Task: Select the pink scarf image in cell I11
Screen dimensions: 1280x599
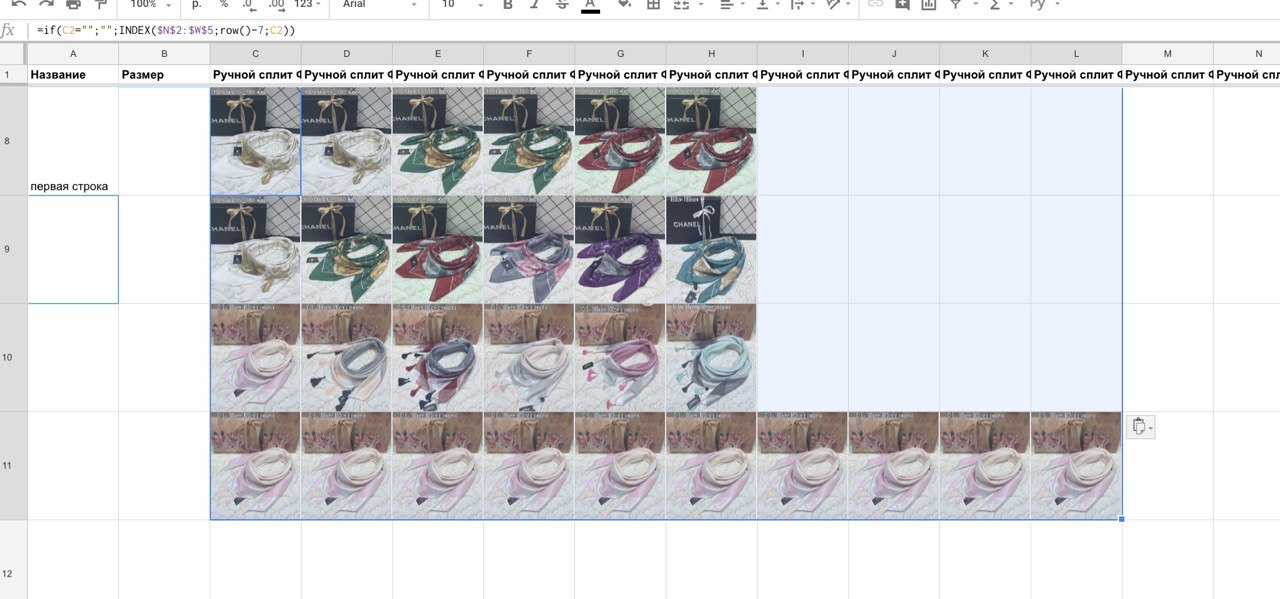Action: coord(803,465)
